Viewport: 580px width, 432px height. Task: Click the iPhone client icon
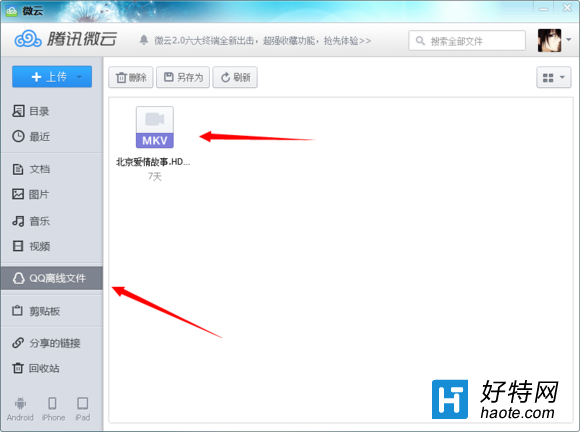[53, 409]
